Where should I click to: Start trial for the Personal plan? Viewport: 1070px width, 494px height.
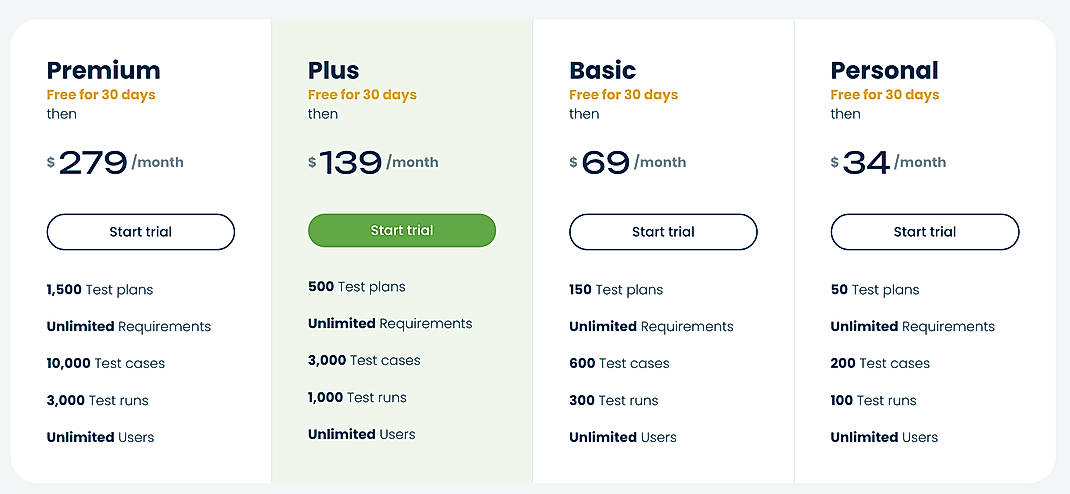(924, 232)
